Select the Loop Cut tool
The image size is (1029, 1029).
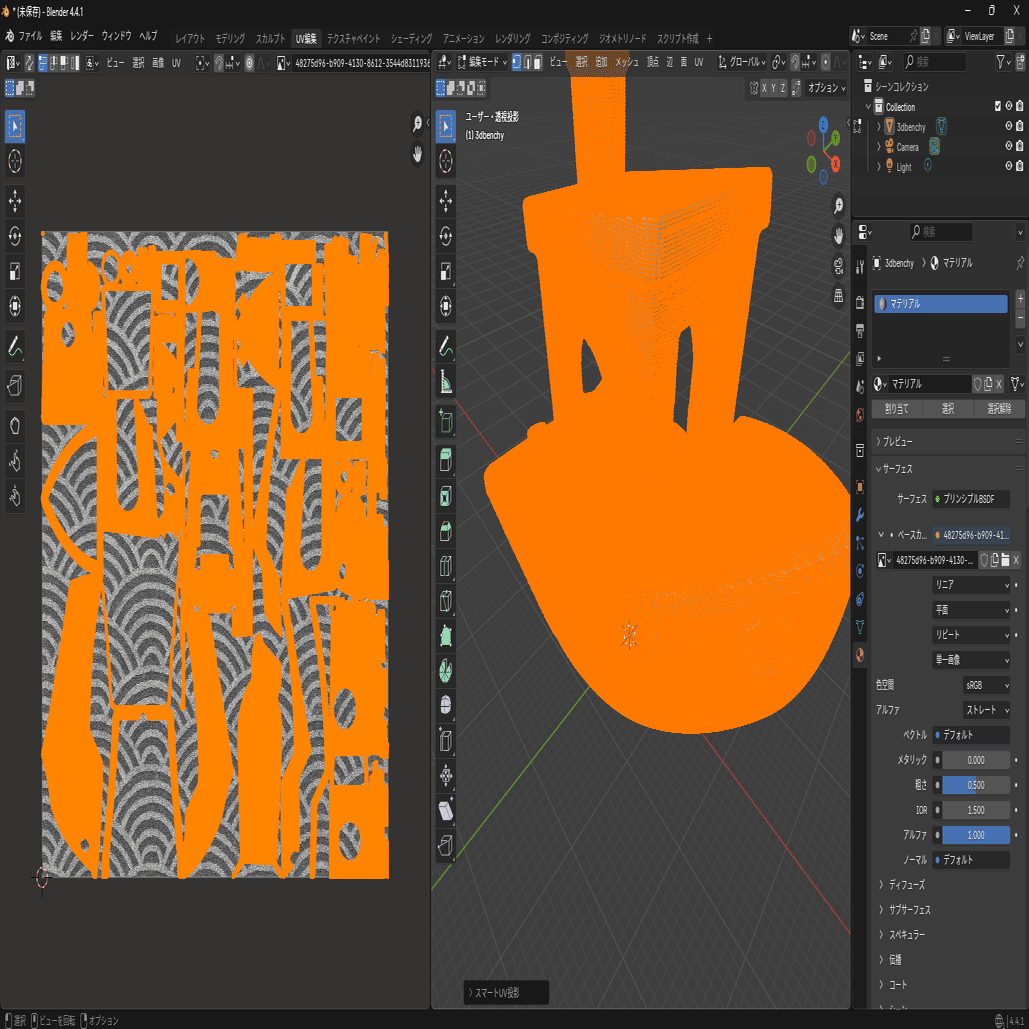[446, 566]
